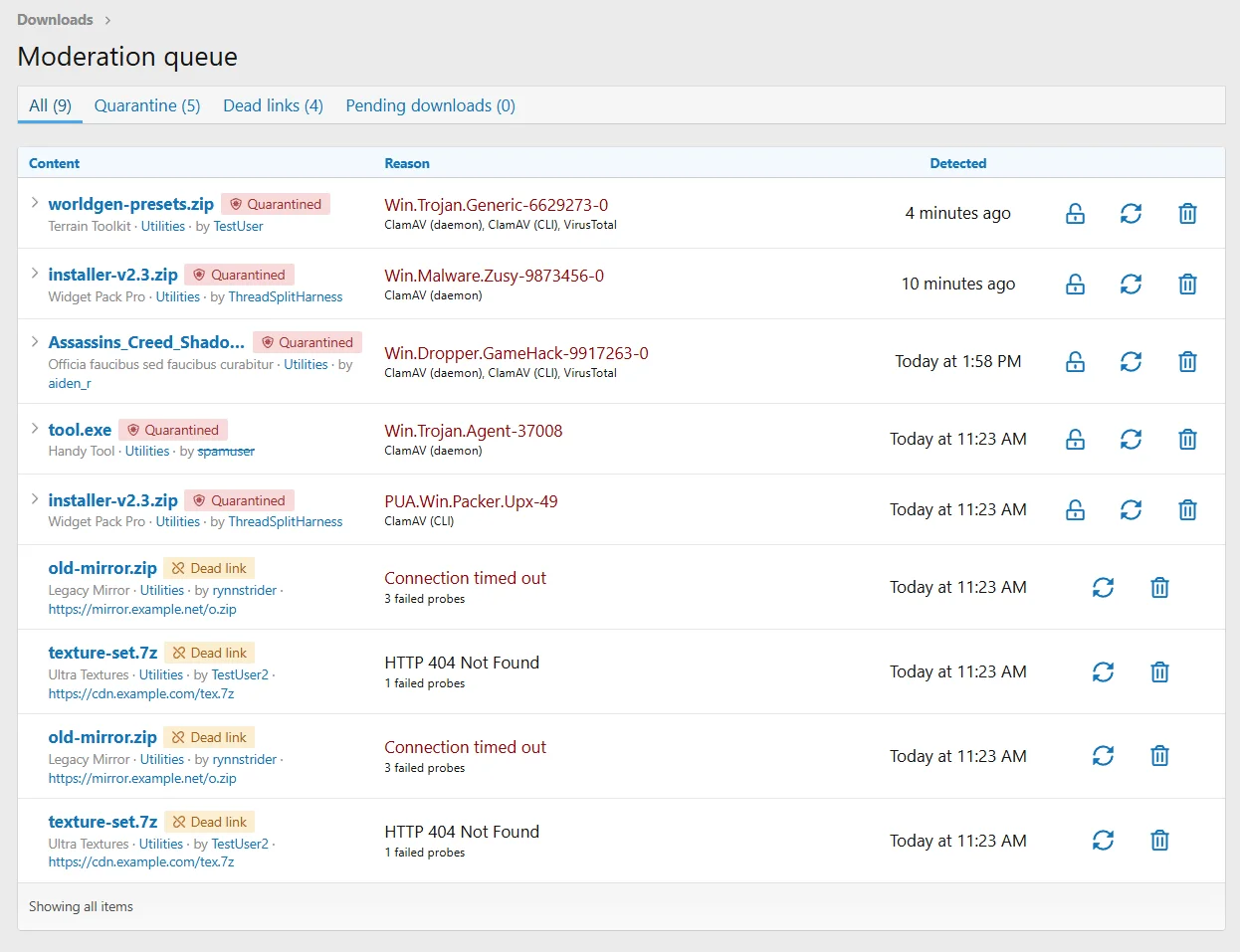Open Utilities category in the tool.exe row
This screenshot has width=1240, height=952.
click(x=147, y=451)
